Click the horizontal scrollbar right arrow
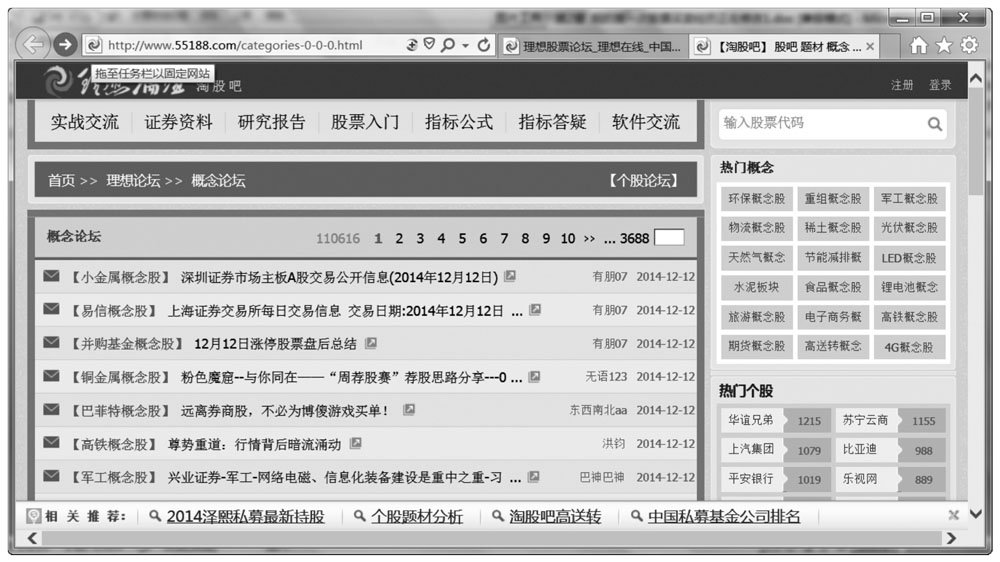The width and height of the screenshot is (1000, 562). tap(951, 538)
